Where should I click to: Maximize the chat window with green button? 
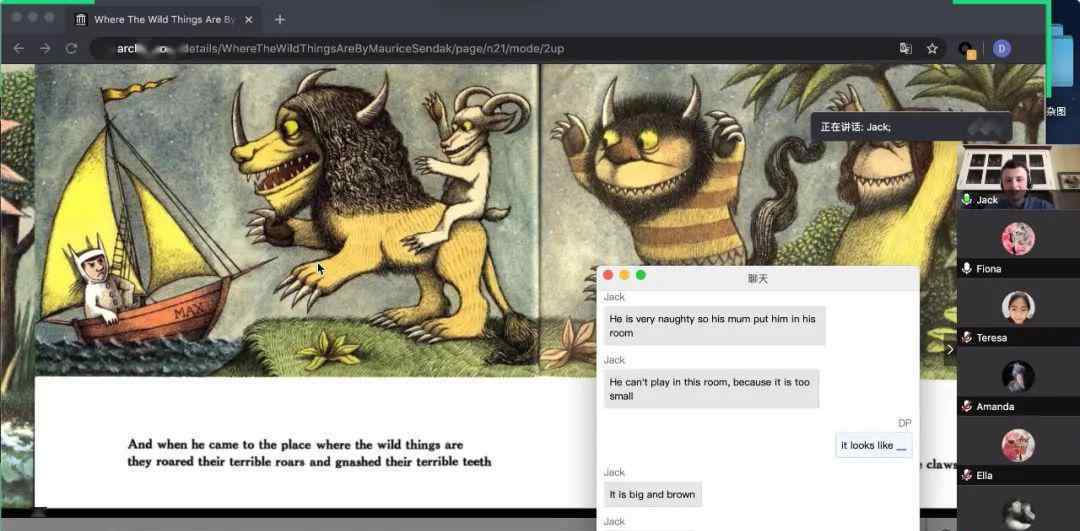[641, 275]
